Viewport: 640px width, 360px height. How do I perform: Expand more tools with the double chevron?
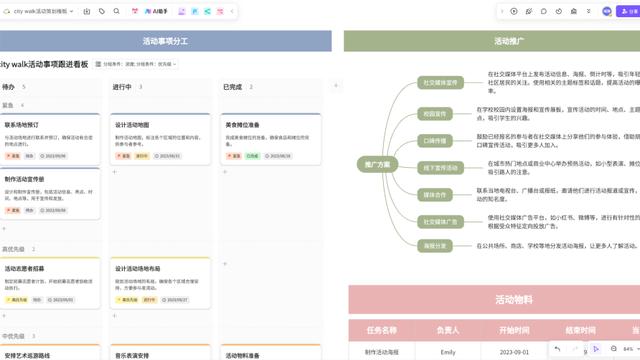click(x=589, y=11)
